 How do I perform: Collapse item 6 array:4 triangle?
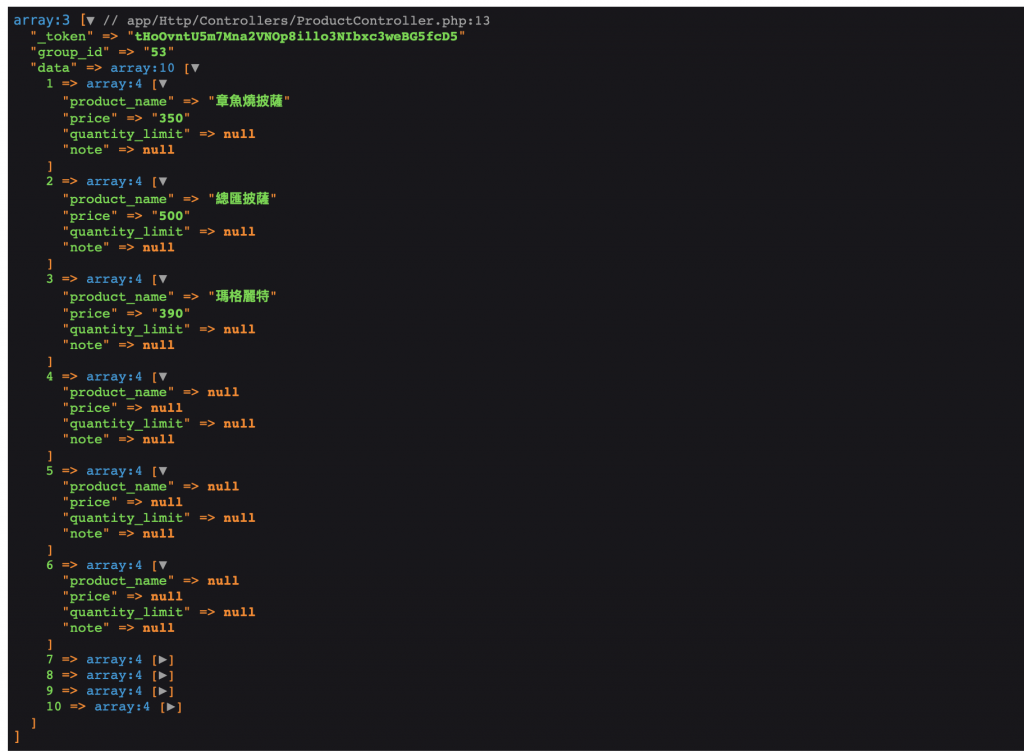(x=163, y=565)
